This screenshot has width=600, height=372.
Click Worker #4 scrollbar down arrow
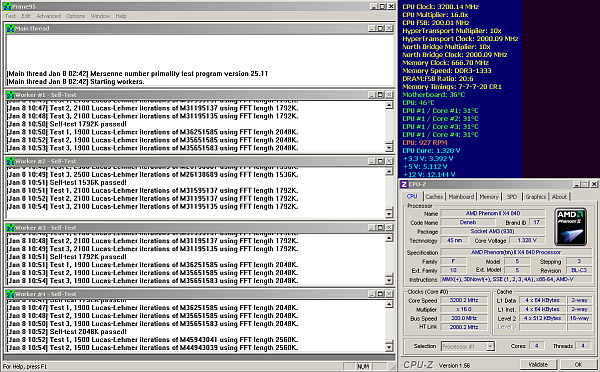pyautogui.click(x=389, y=347)
